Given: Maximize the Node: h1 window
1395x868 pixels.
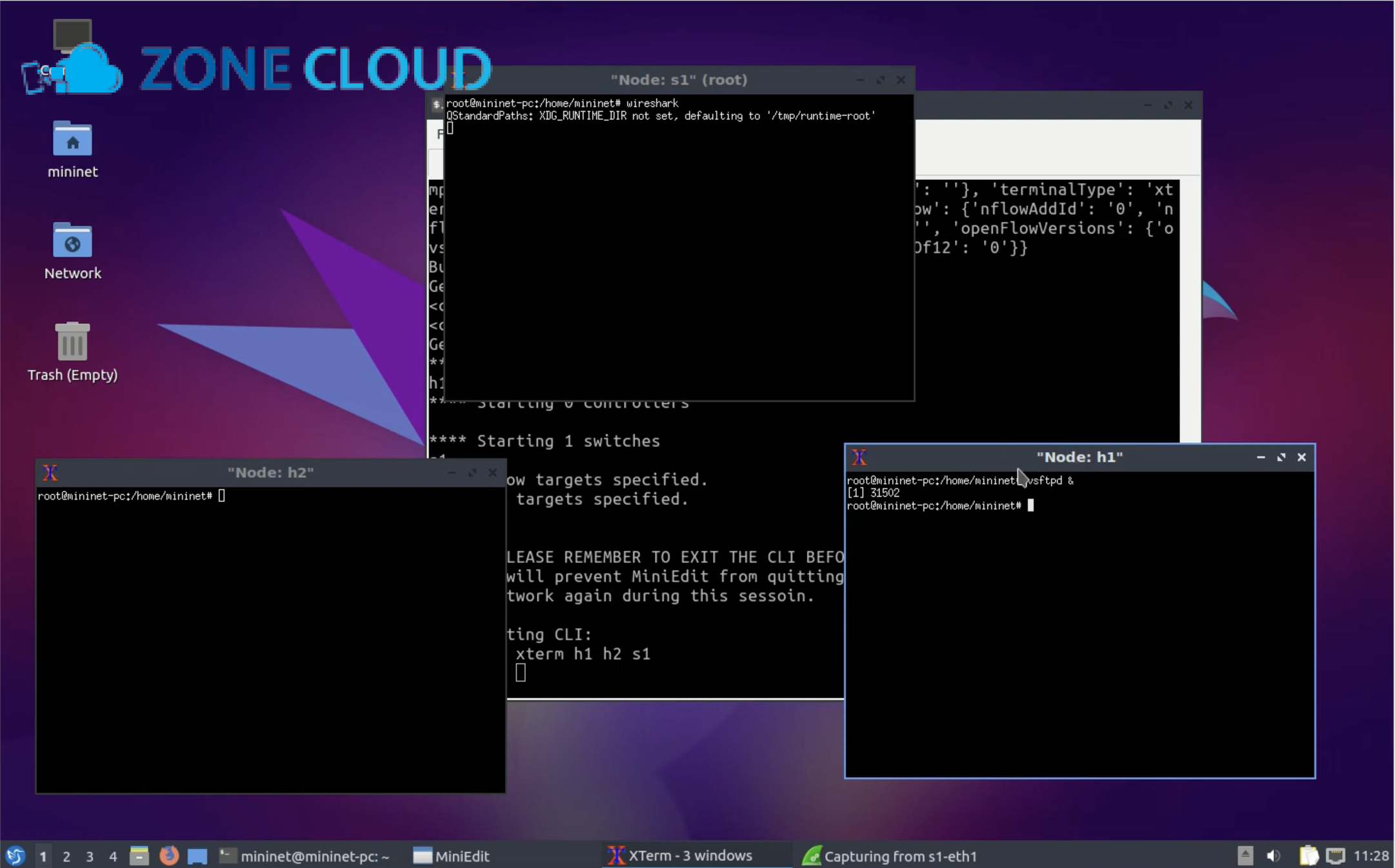Looking at the screenshot, I should pos(1281,457).
